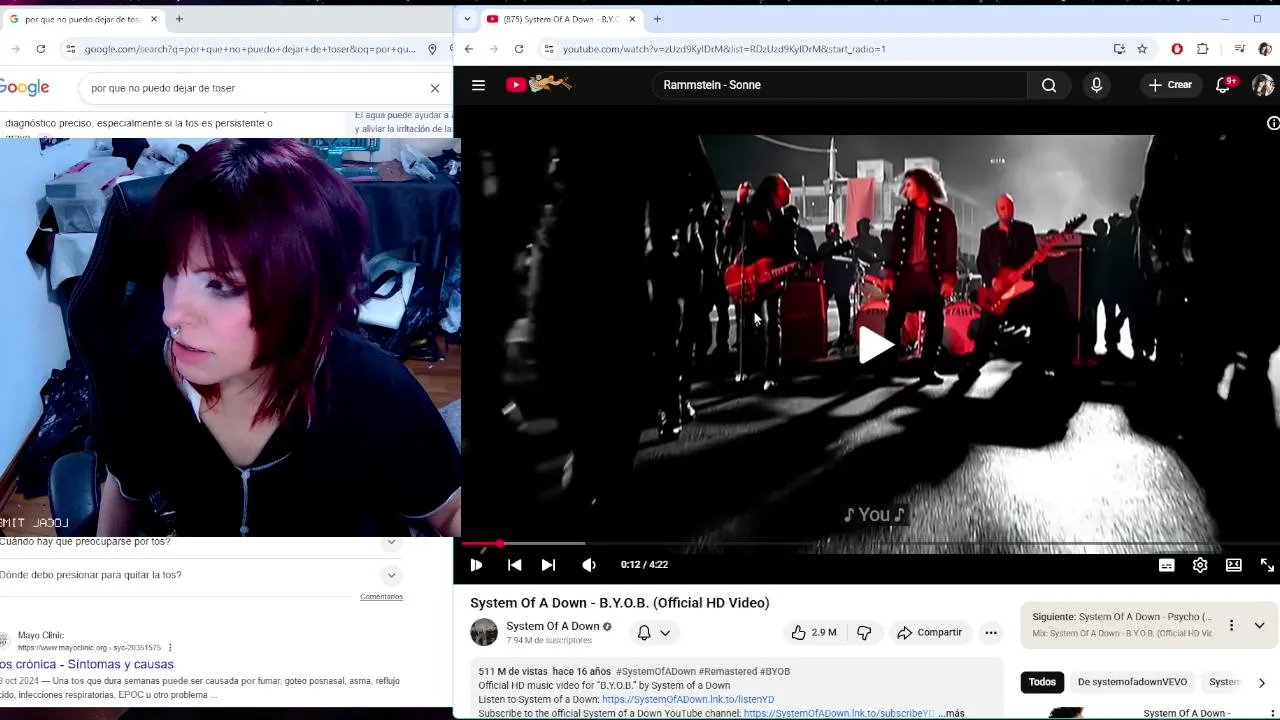This screenshot has height=720, width=1280.
Task: Like the B.Y.O.B. video
Action: tap(814, 632)
